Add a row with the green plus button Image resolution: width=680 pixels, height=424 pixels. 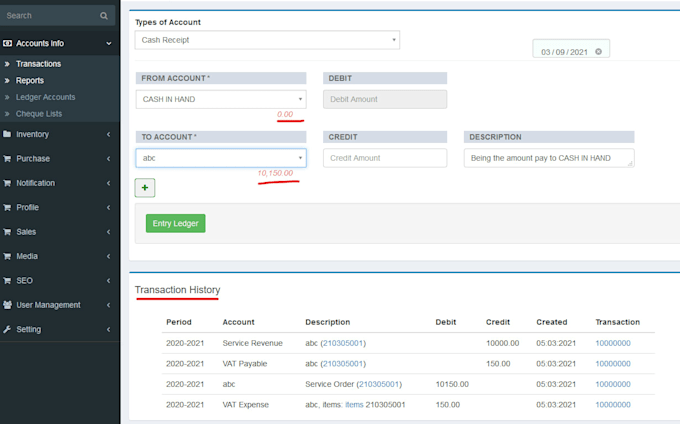pos(145,188)
